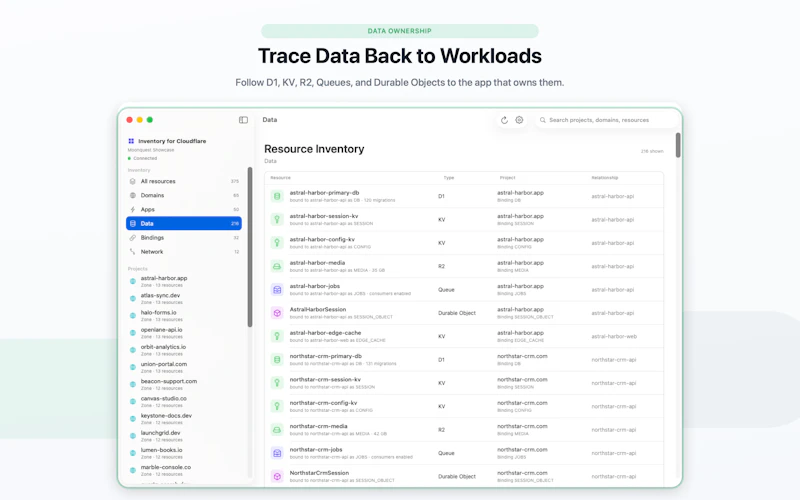Select the Data sidebar item
Screen dimensions: 800x500
coord(184,223)
